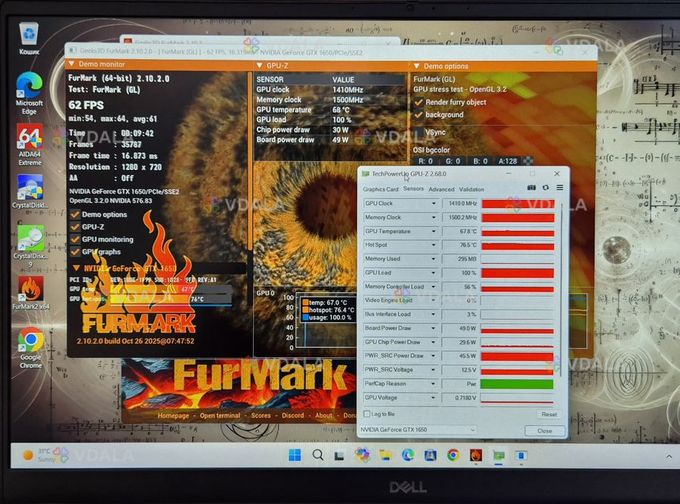680x504 pixels.
Task: Collapse the NVIDIA GeForce GTX 1650 section
Action: (x=76, y=268)
